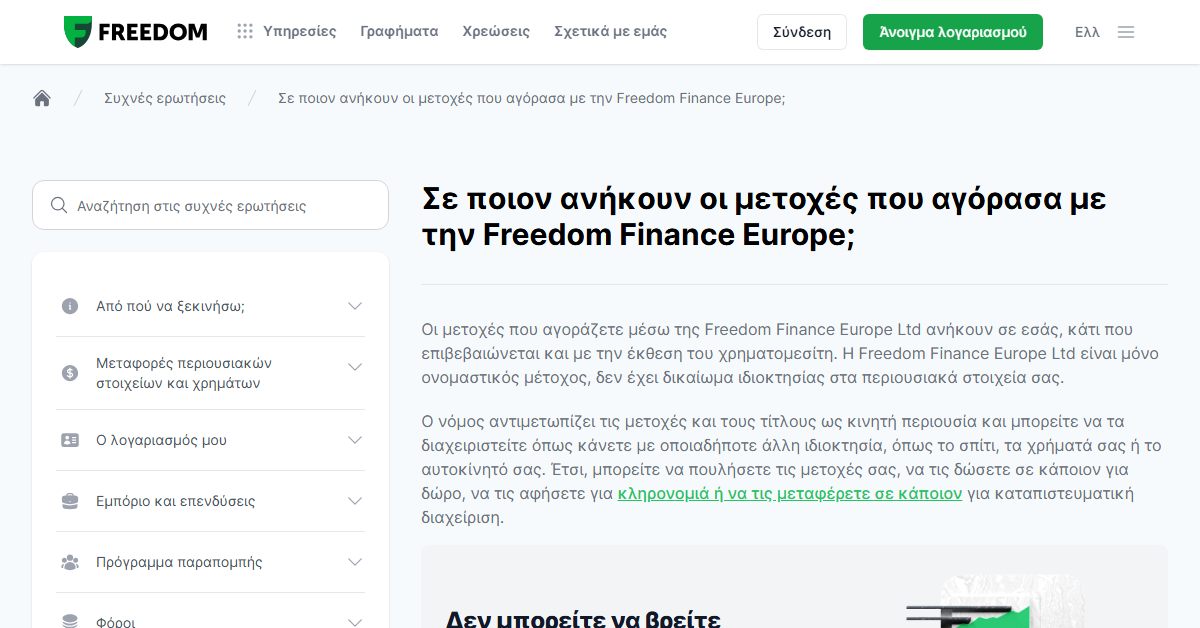Click dollar coin icon for Μεταφορές
Screen dimensions: 1200x628
point(70,373)
